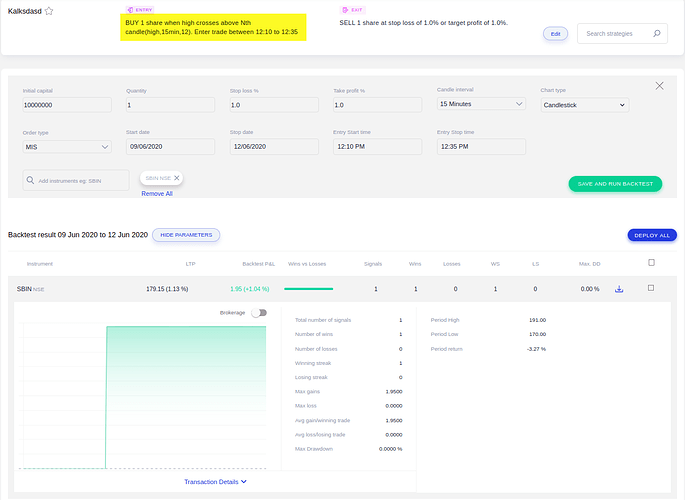Image resolution: width=685 pixels, height=500 pixels.
Task: Click the exit condition SELL text
Action: [423, 23]
